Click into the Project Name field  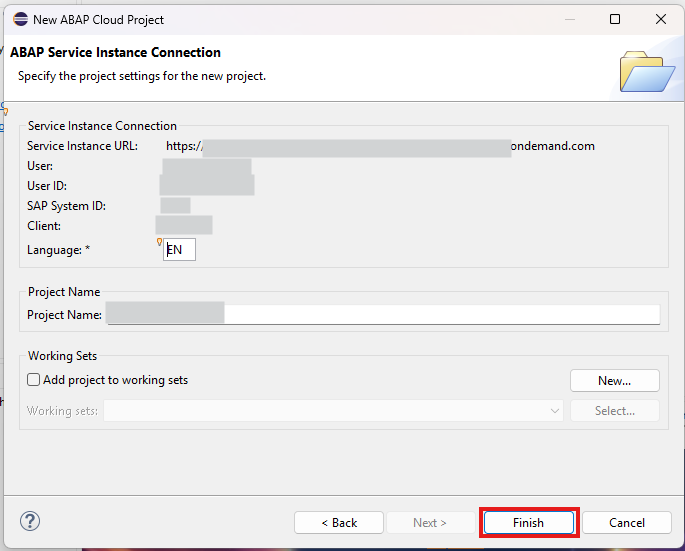(383, 315)
